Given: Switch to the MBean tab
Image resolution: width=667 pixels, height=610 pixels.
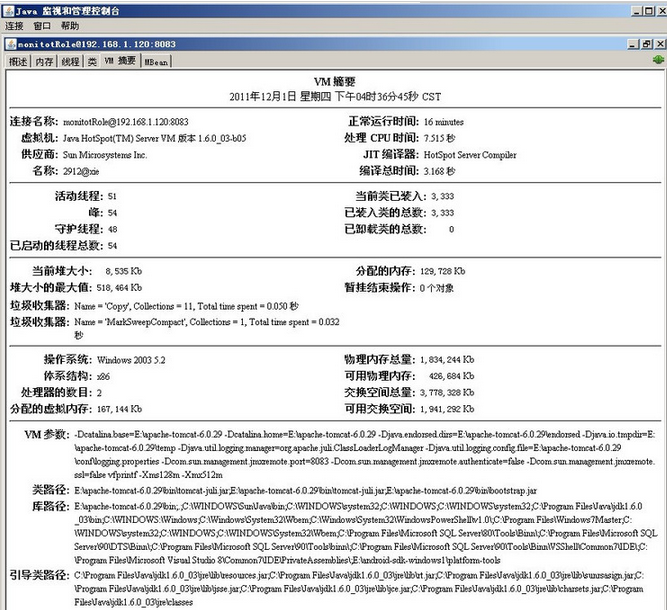Looking at the screenshot, I should (156, 62).
